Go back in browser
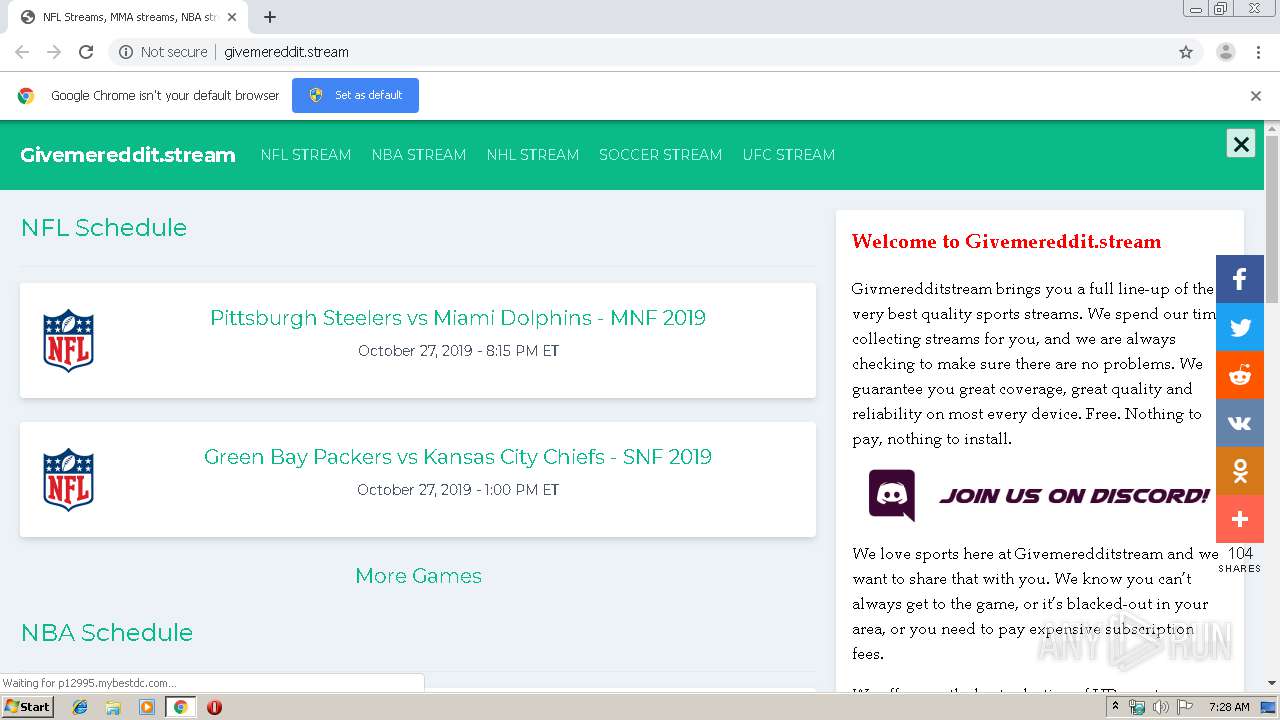 click(22, 52)
